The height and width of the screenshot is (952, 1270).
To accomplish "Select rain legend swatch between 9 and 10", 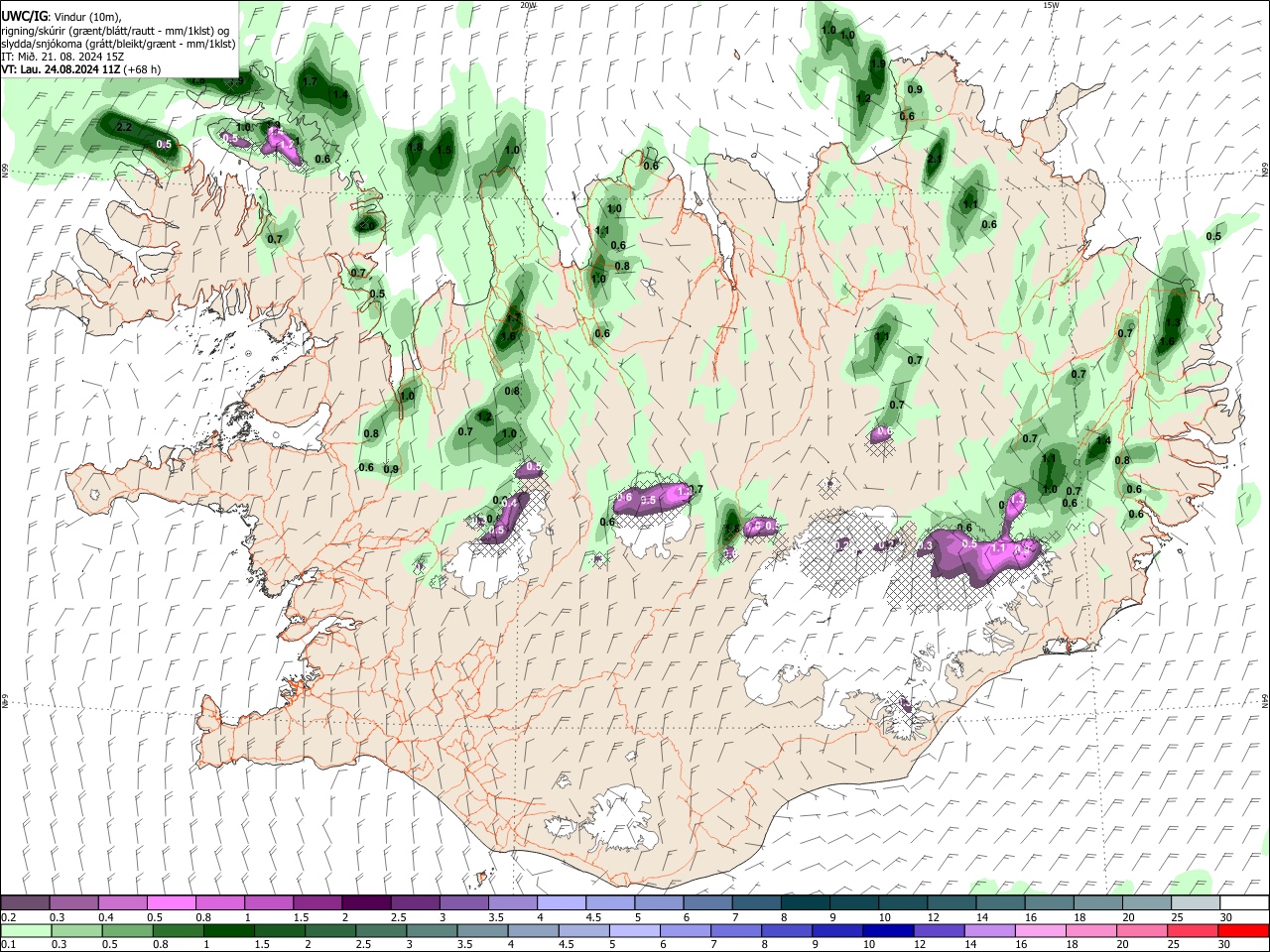I will pyautogui.click(x=836, y=931).
